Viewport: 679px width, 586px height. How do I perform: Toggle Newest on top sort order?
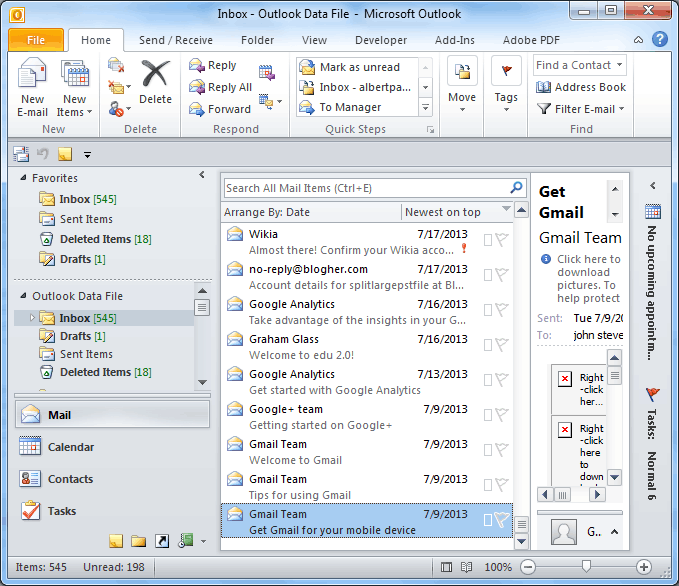(x=457, y=212)
